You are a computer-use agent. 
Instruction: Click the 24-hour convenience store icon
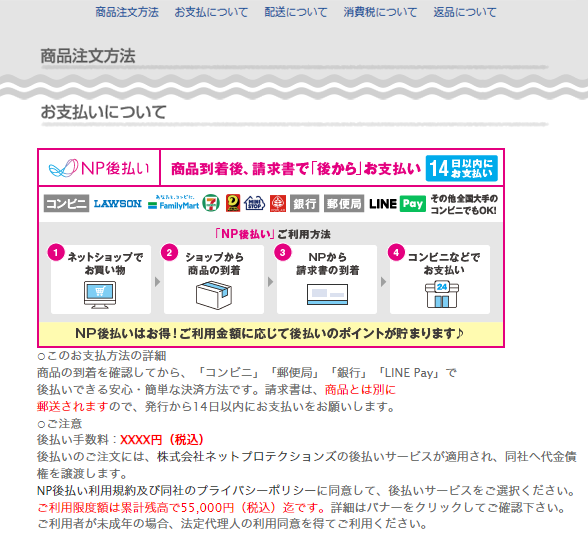(x=442, y=295)
